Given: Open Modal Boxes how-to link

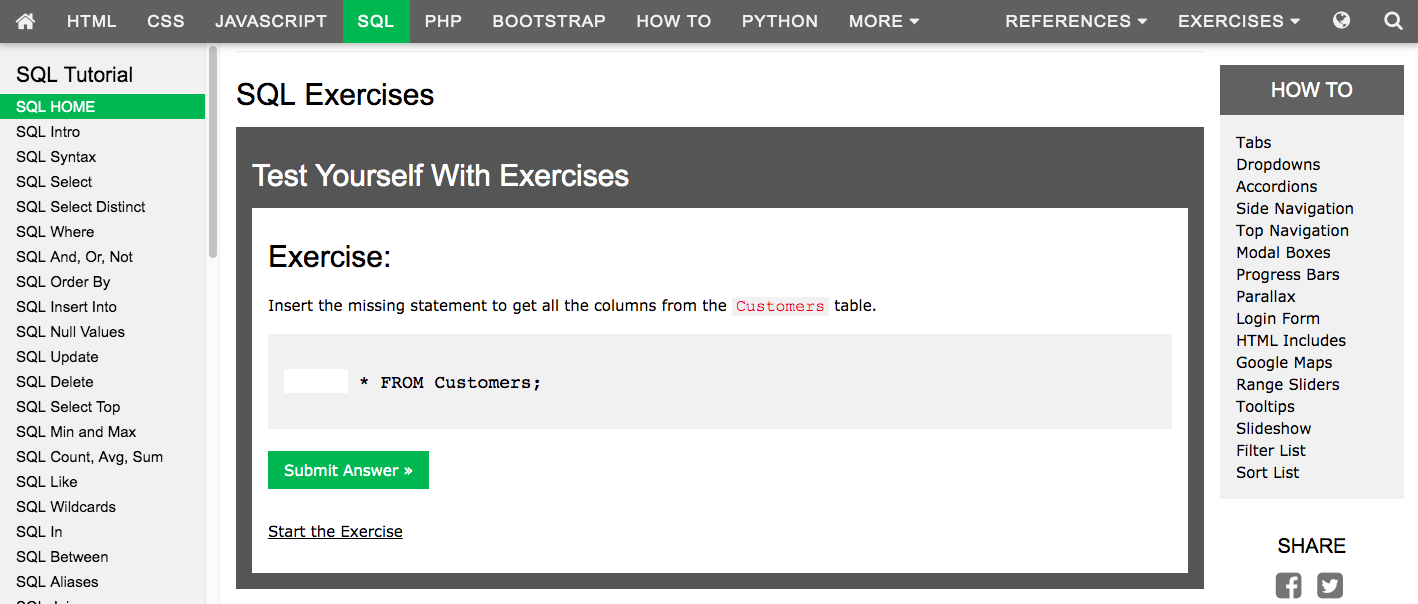Looking at the screenshot, I should [1283, 252].
